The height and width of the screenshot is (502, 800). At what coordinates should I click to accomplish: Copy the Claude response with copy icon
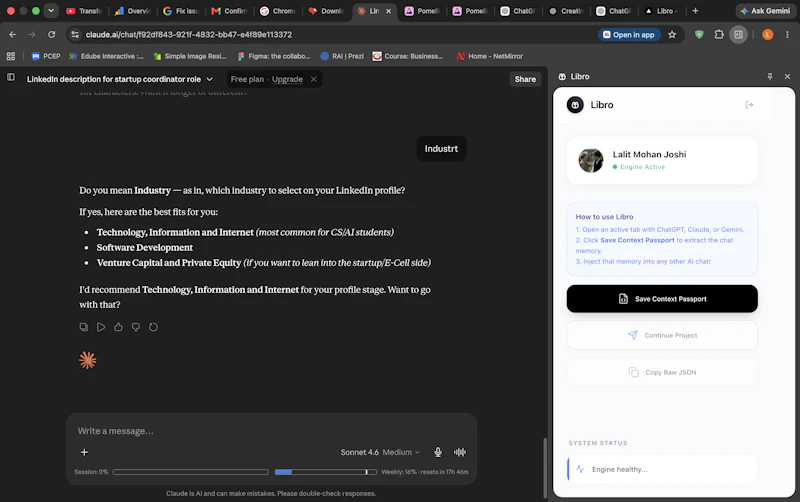click(84, 327)
